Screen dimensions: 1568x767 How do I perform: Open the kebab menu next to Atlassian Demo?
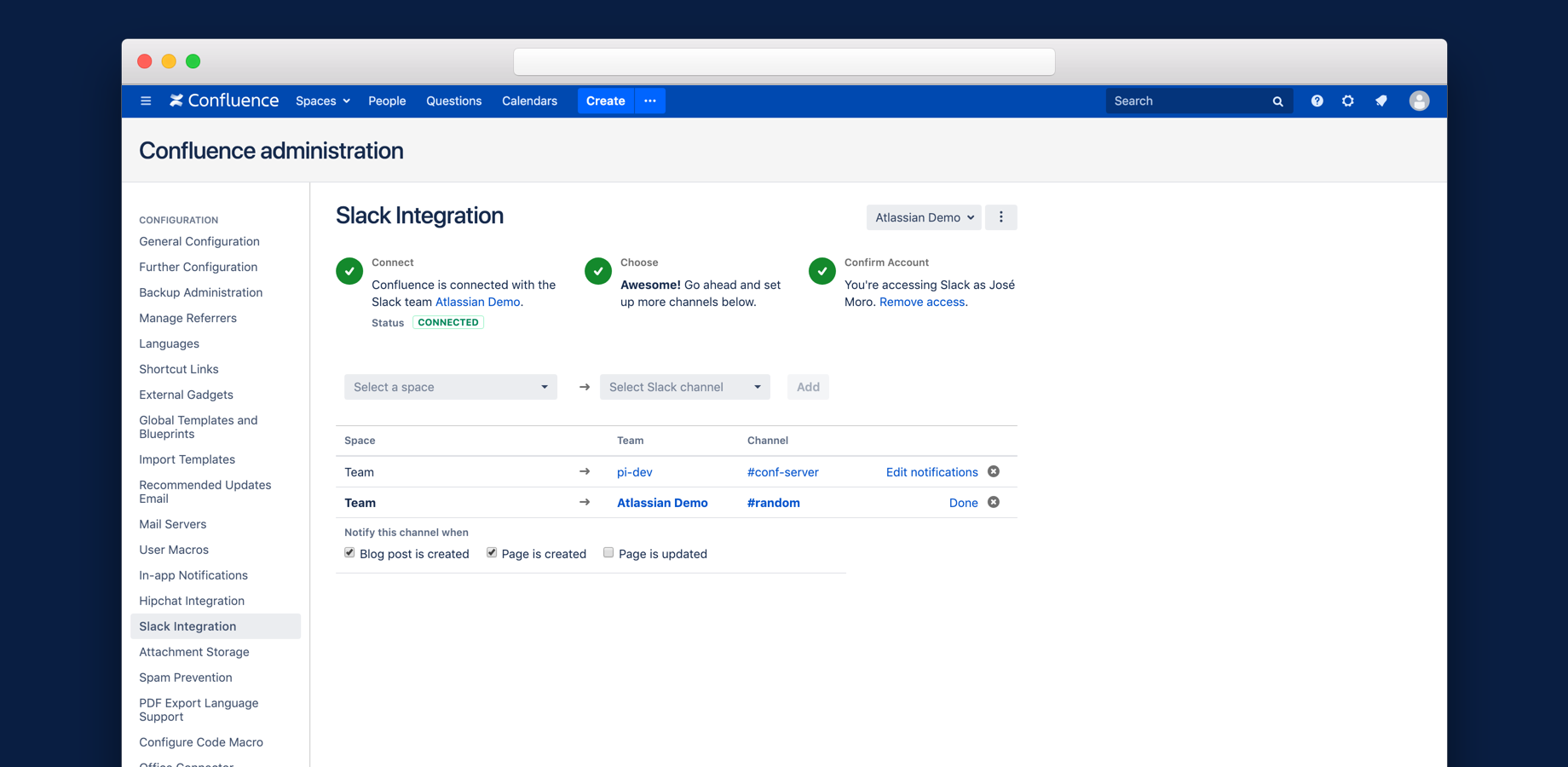point(1000,217)
